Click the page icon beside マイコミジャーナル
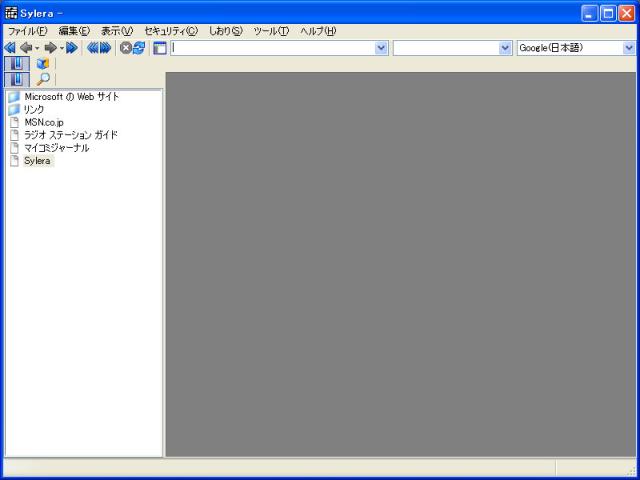The width and height of the screenshot is (640, 480). pyautogui.click(x=15, y=148)
